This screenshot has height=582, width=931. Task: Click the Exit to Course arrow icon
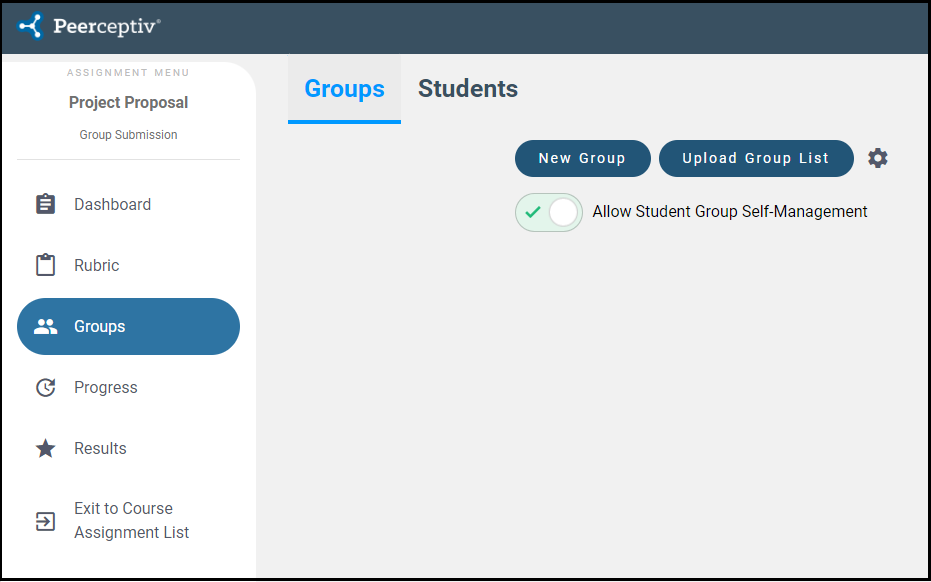pos(46,521)
